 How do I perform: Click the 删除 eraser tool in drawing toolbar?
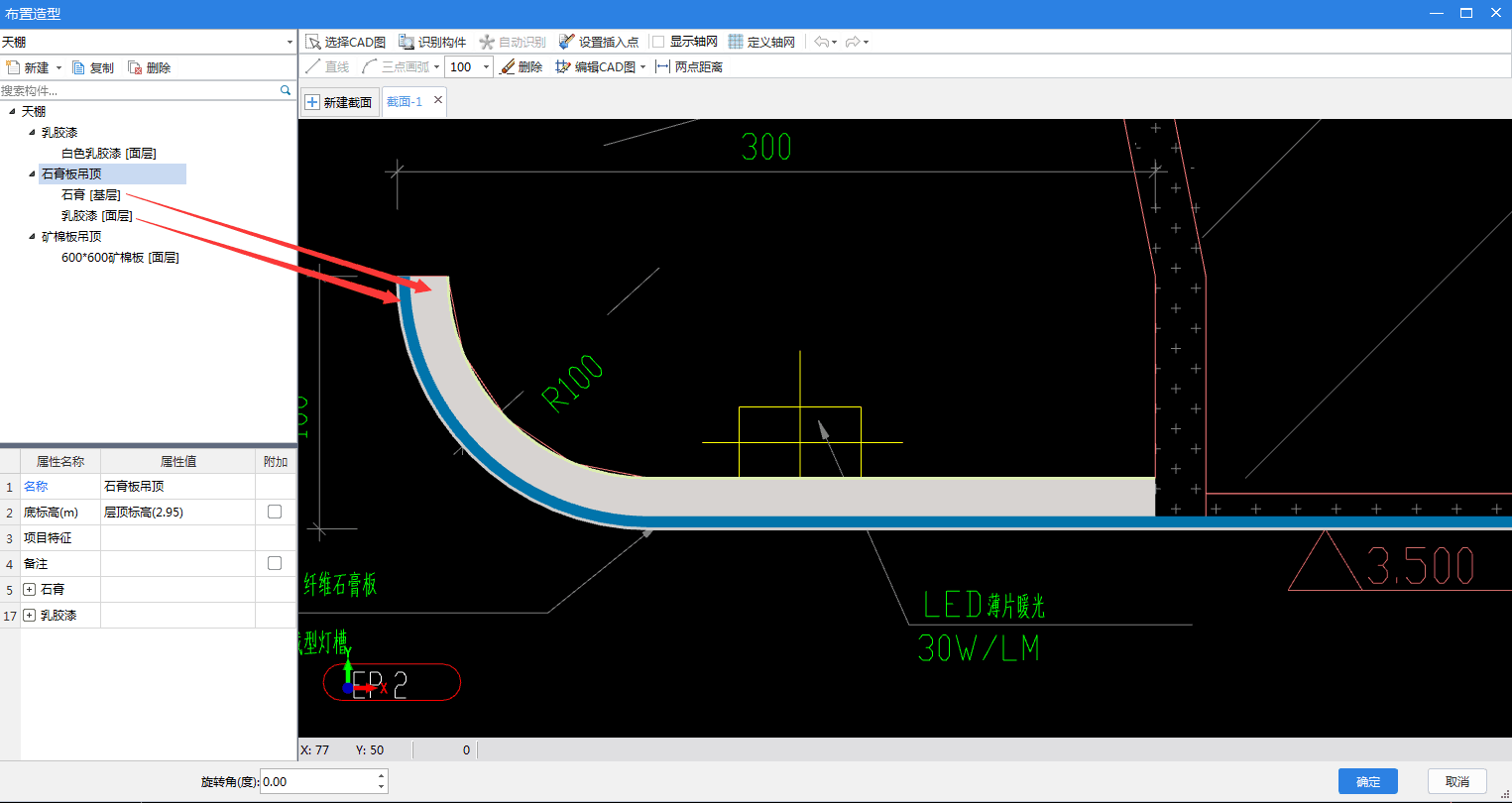[522, 66]
